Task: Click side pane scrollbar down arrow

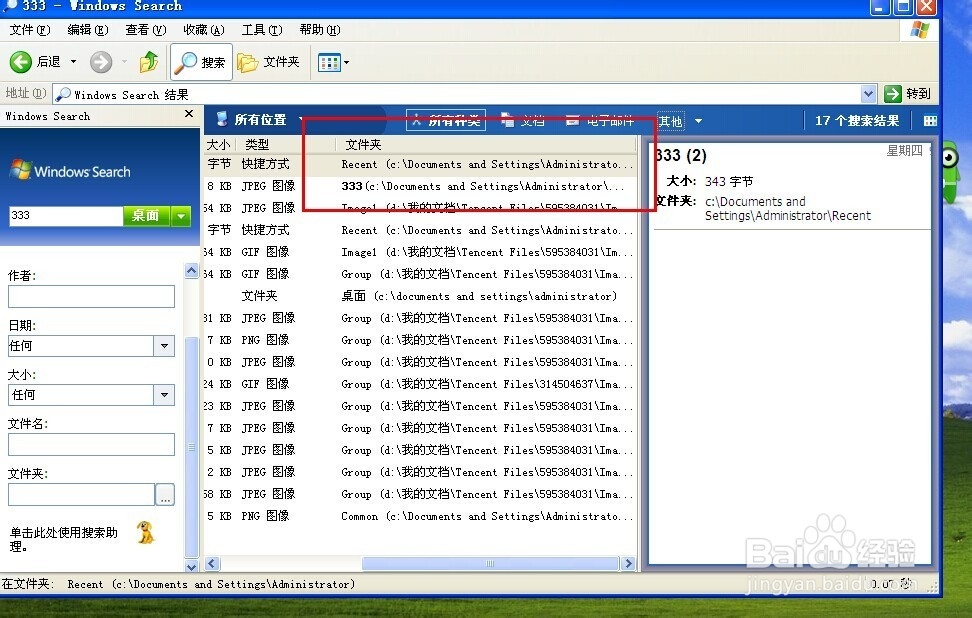Action: click(x=192, y=566)
